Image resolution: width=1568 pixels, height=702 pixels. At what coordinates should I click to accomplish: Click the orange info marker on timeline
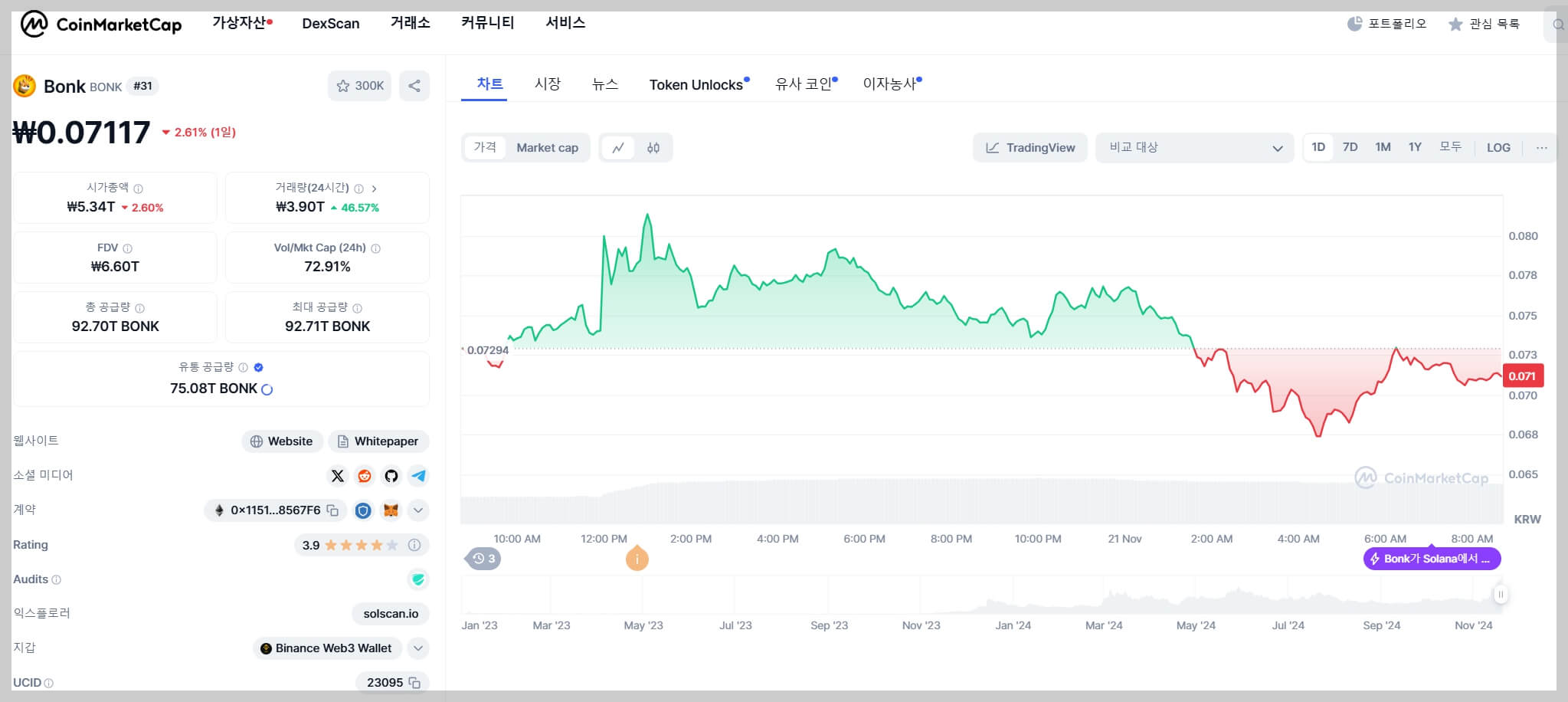pyautogui.click(x=637, y=559)
